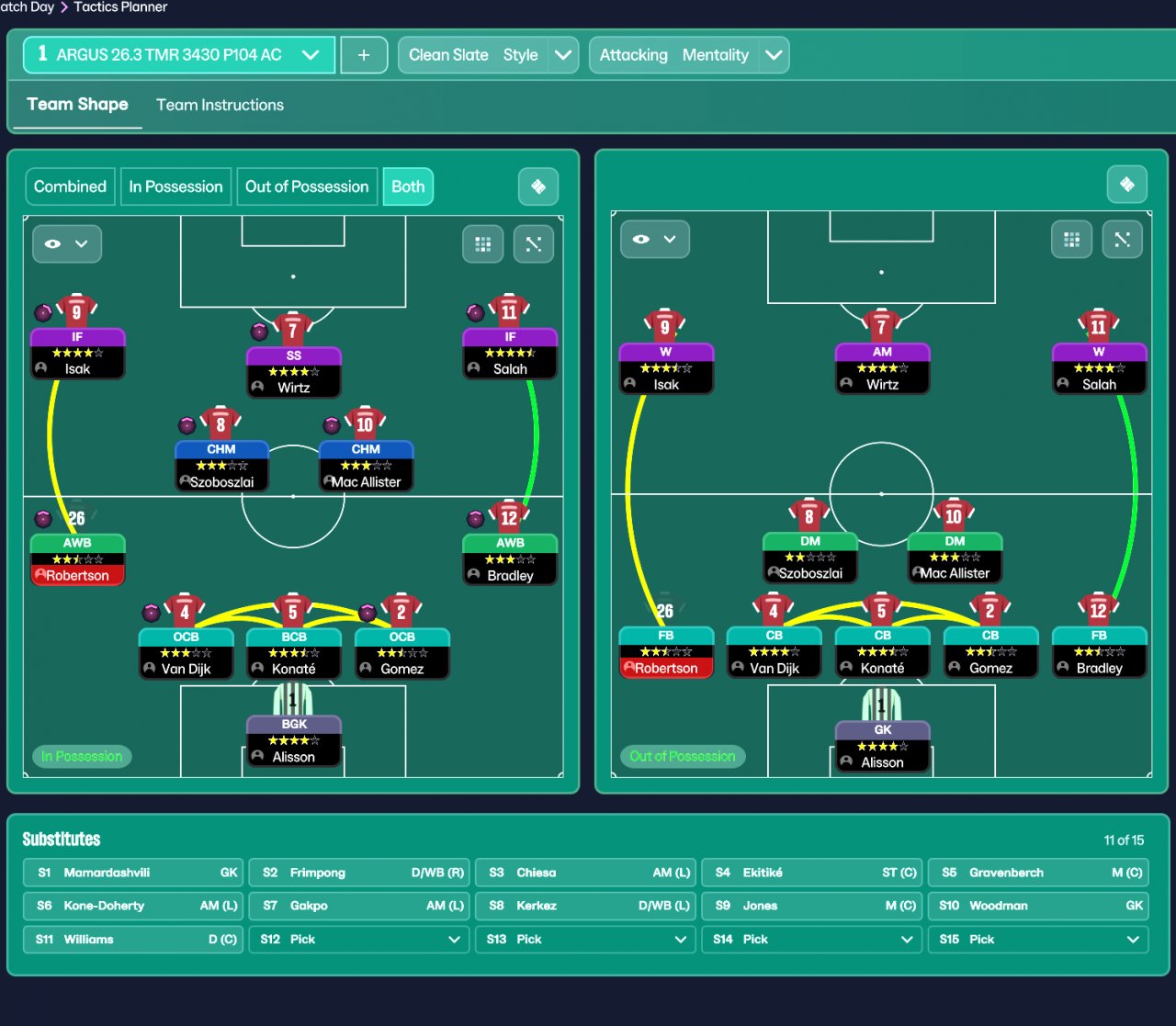The width and height of the screenshot is (1176, 1026).
Task: Select Robertson's red AWB player card
Action: 77,559
